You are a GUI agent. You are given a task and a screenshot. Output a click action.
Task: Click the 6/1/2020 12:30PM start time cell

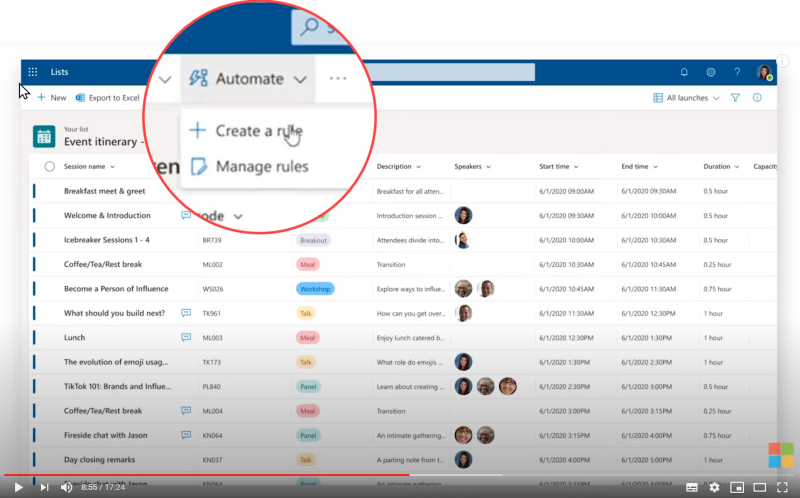tap(566, 338)
